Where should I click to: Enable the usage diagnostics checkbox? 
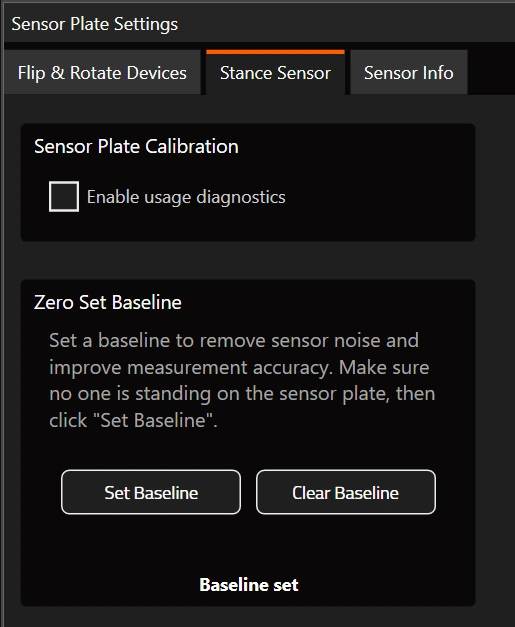pos(64,196)
